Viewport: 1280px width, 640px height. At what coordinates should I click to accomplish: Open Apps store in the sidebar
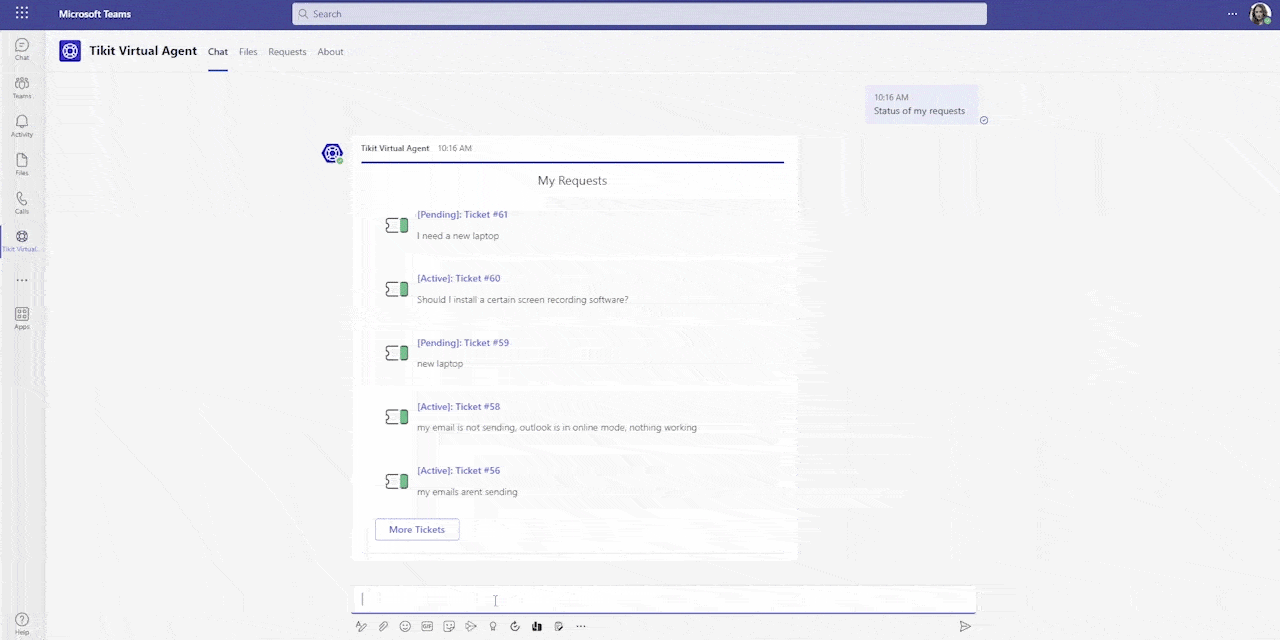click(22, 318)
